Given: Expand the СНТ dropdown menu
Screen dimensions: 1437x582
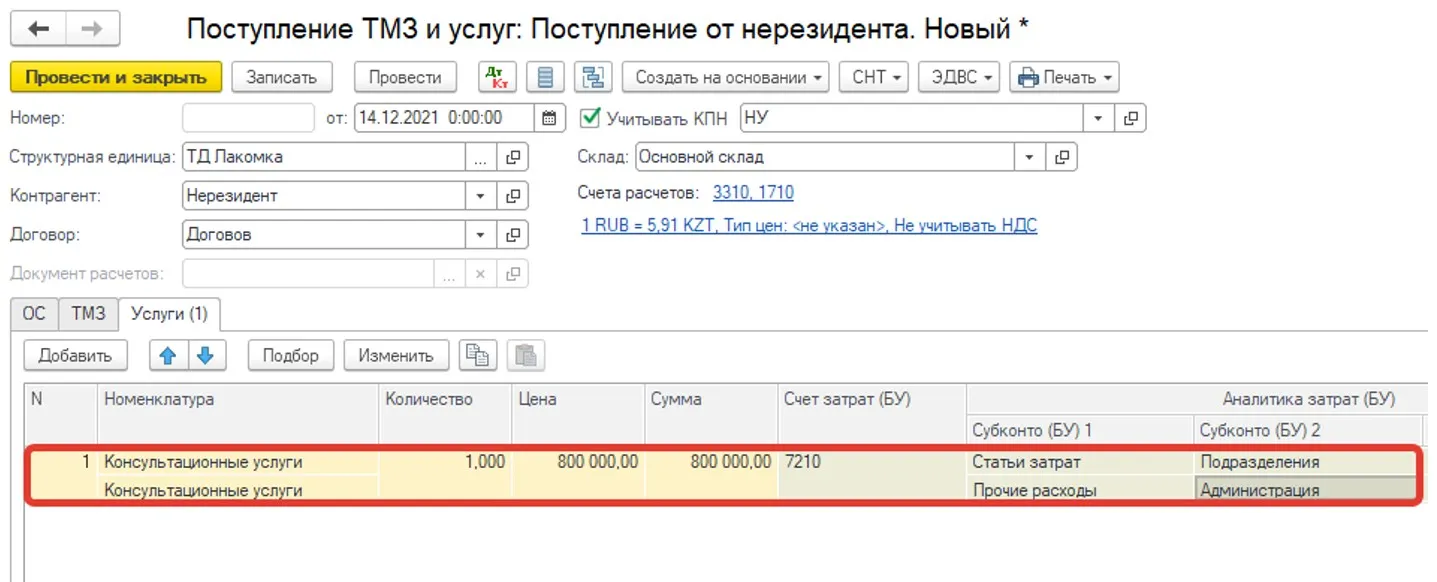Looking at the screenshot, I should [x=874, y=77].
